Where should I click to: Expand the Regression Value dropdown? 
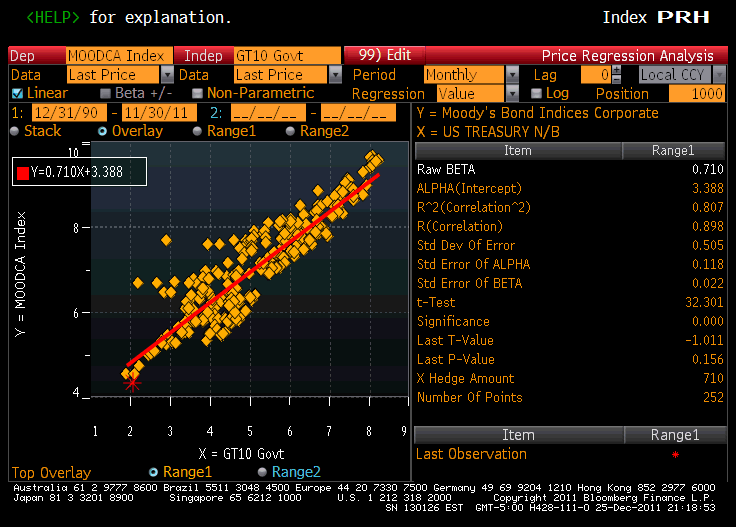[513, 93]
